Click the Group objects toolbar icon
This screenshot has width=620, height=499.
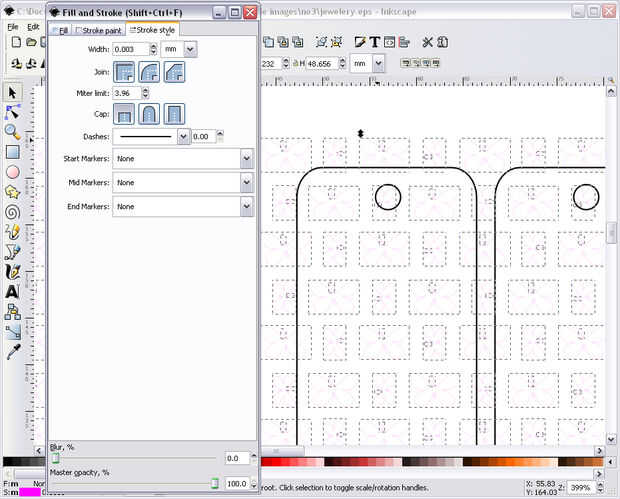click(321, 42)
